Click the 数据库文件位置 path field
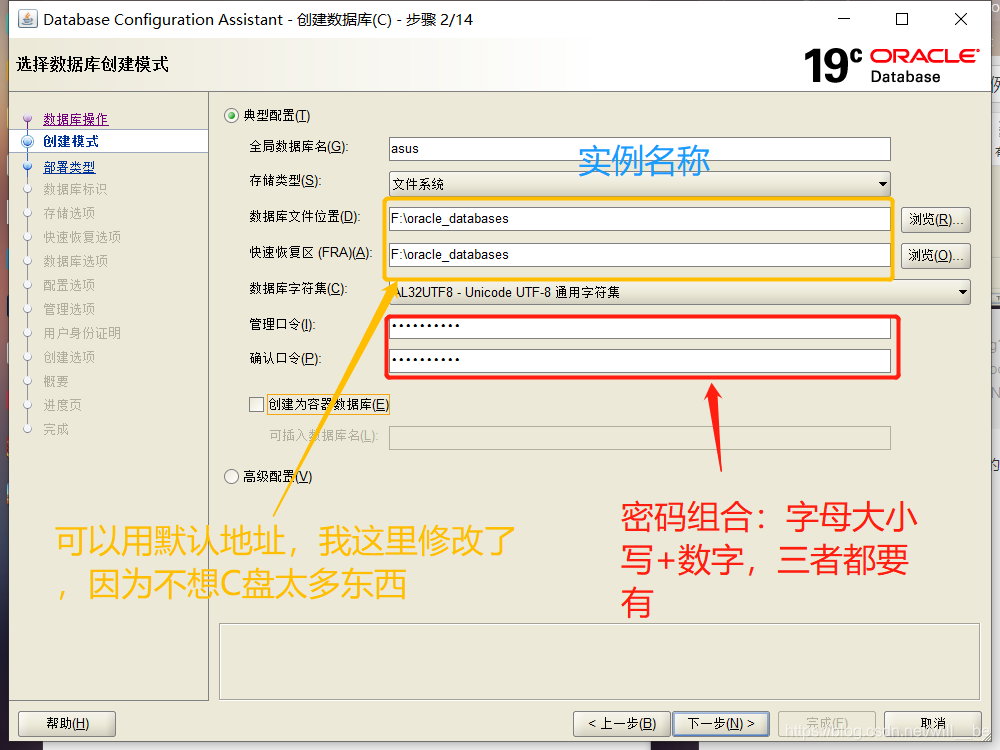The image size is (1000, 750). click(x=640, y=219)
